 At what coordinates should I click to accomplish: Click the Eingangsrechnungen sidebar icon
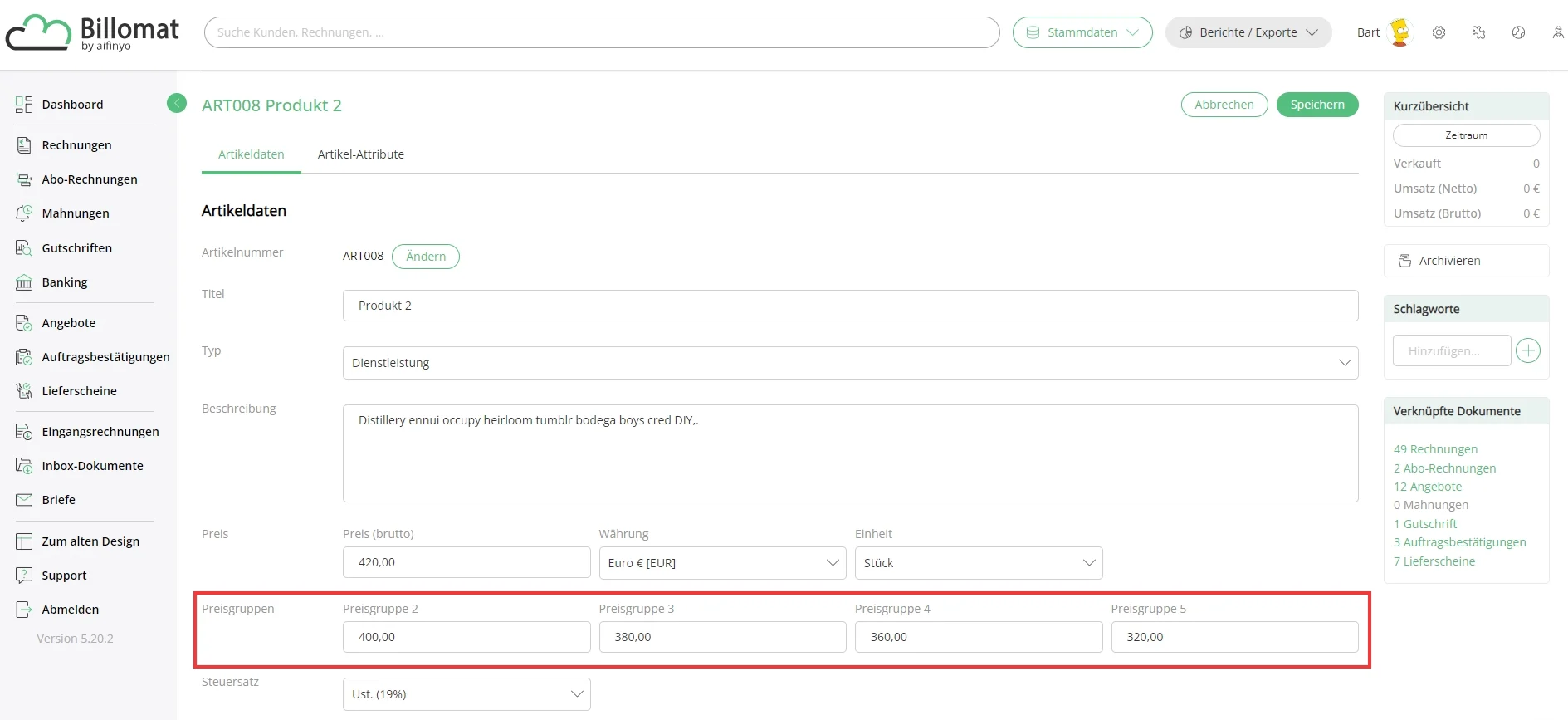coord(24,432)
